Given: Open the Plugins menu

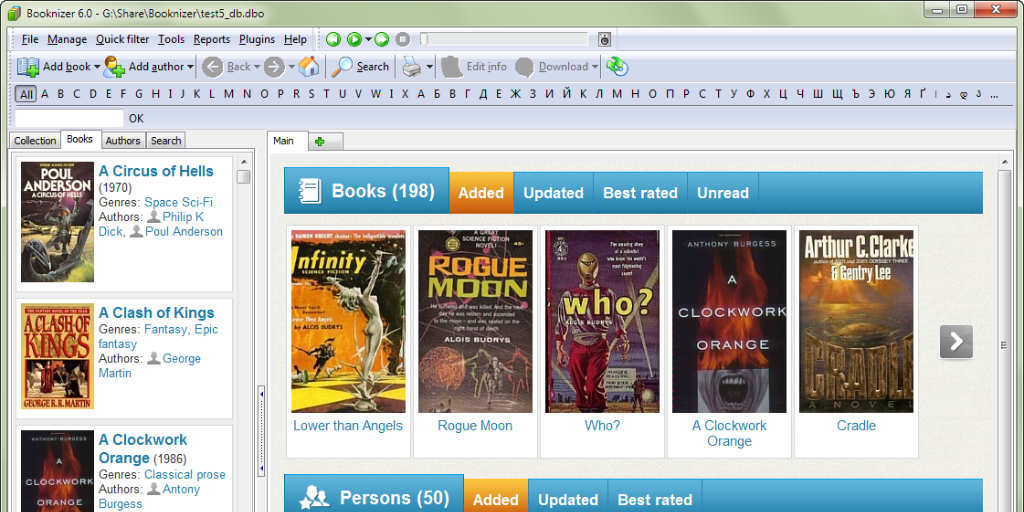Looking at the screenshot, I should click(x=257, y=39).
